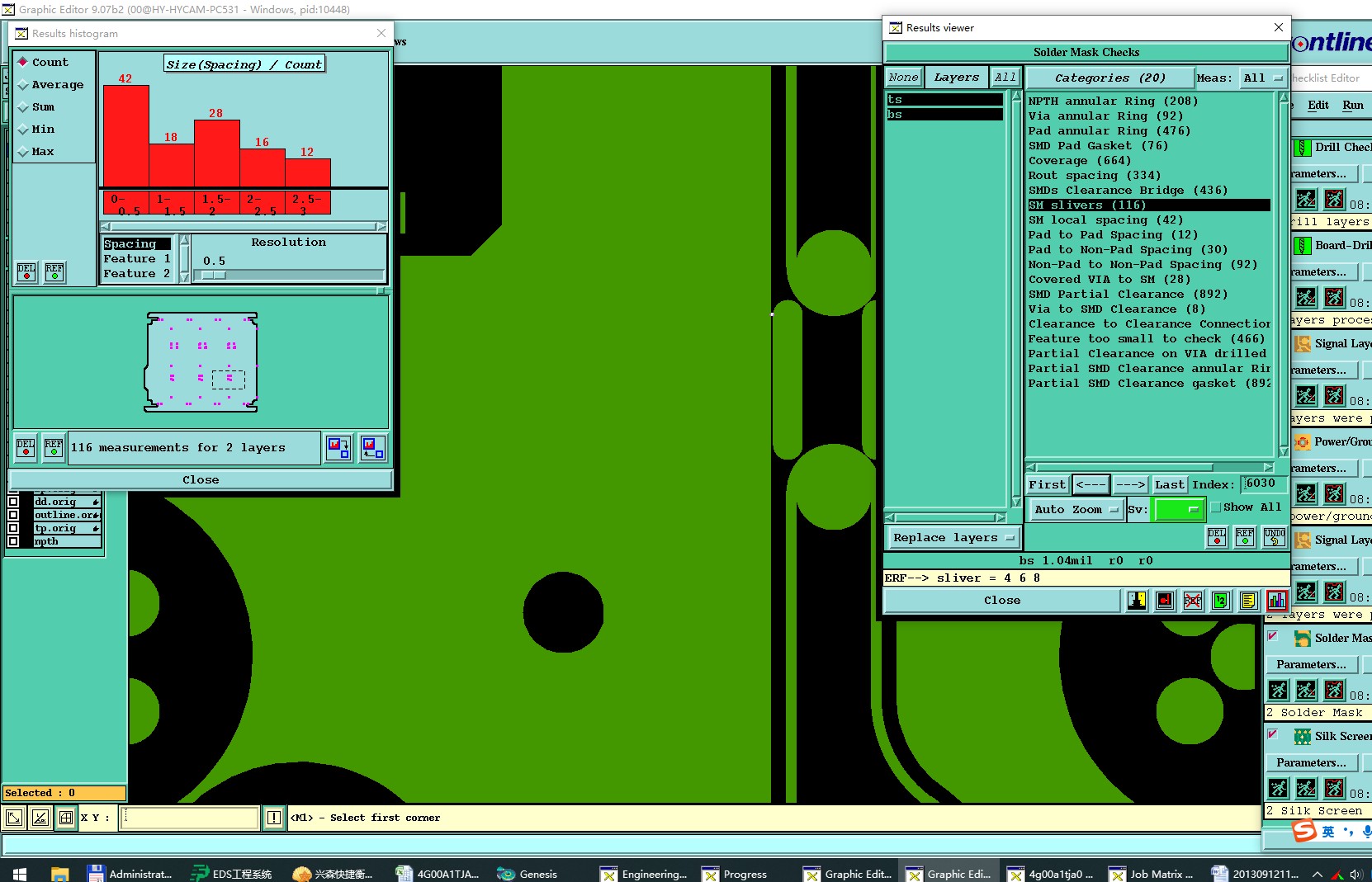Click histogram-to-layer export icon with down arrow
Image resolution: width=1372 pixels, height=882 pixels.
click(338, 448)
